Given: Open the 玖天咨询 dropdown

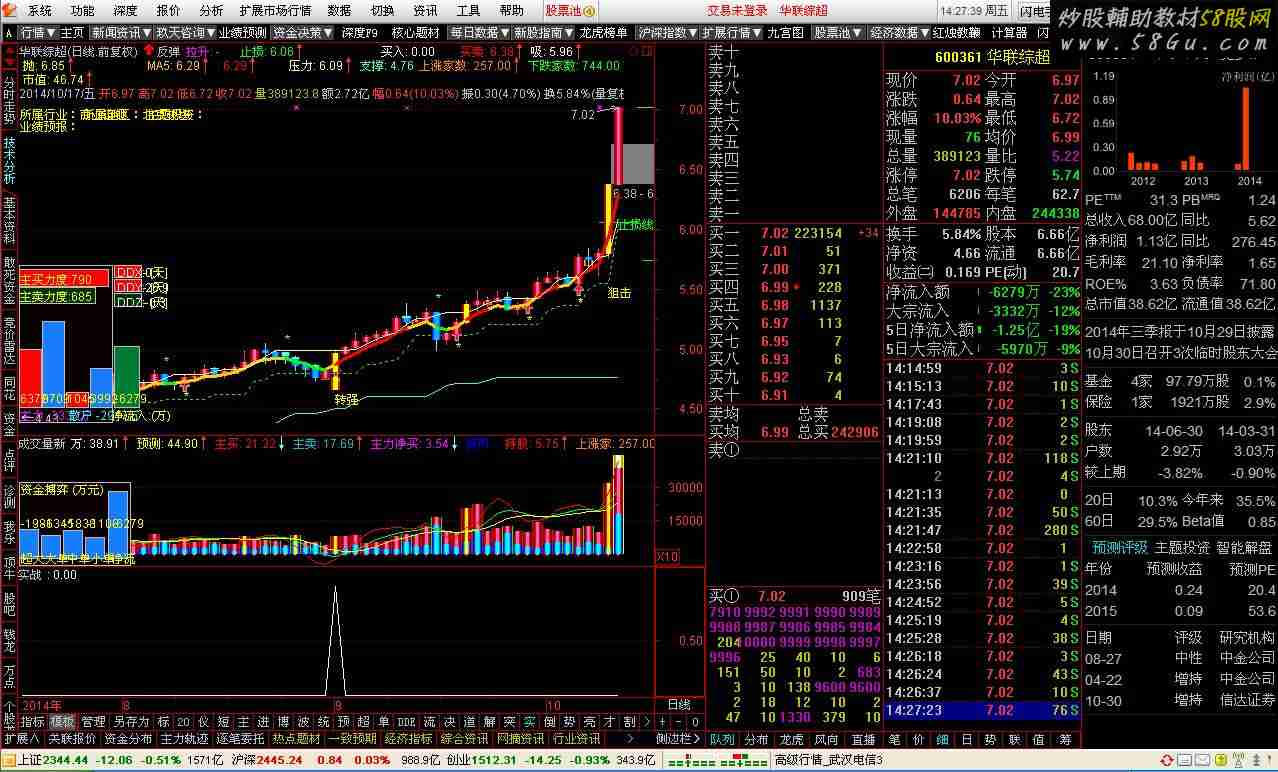Looking at the screenshot, I should coord(184,33).
